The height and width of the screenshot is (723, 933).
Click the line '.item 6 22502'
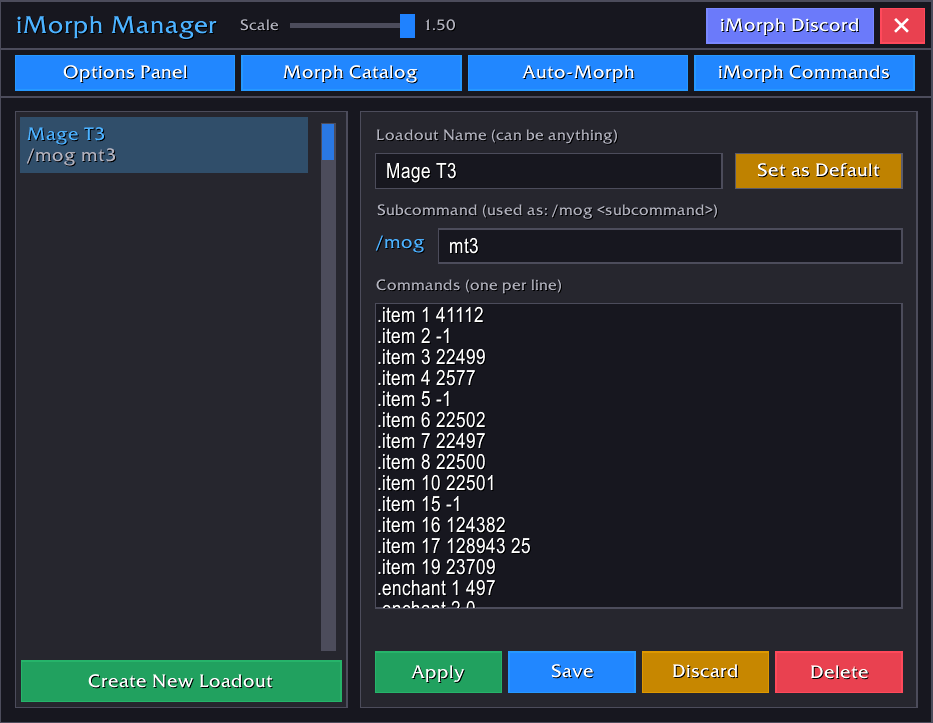[x=431, y=420]
